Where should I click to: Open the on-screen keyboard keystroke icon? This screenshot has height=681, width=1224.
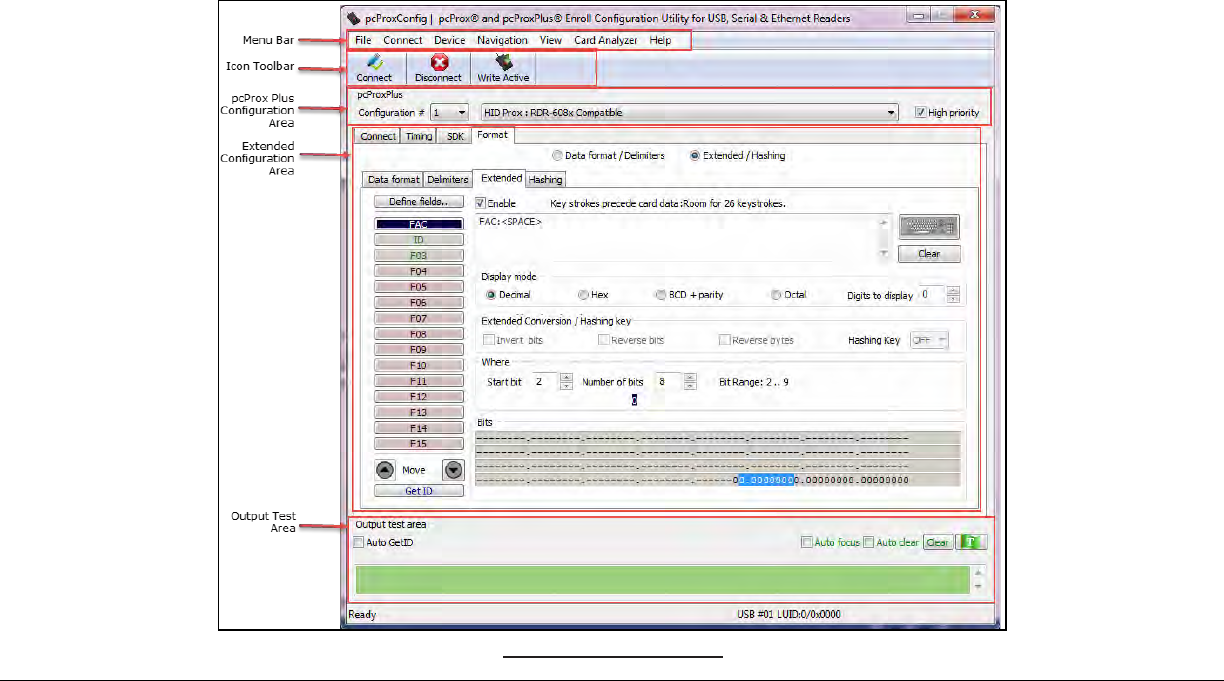click(x=929, y=227)
